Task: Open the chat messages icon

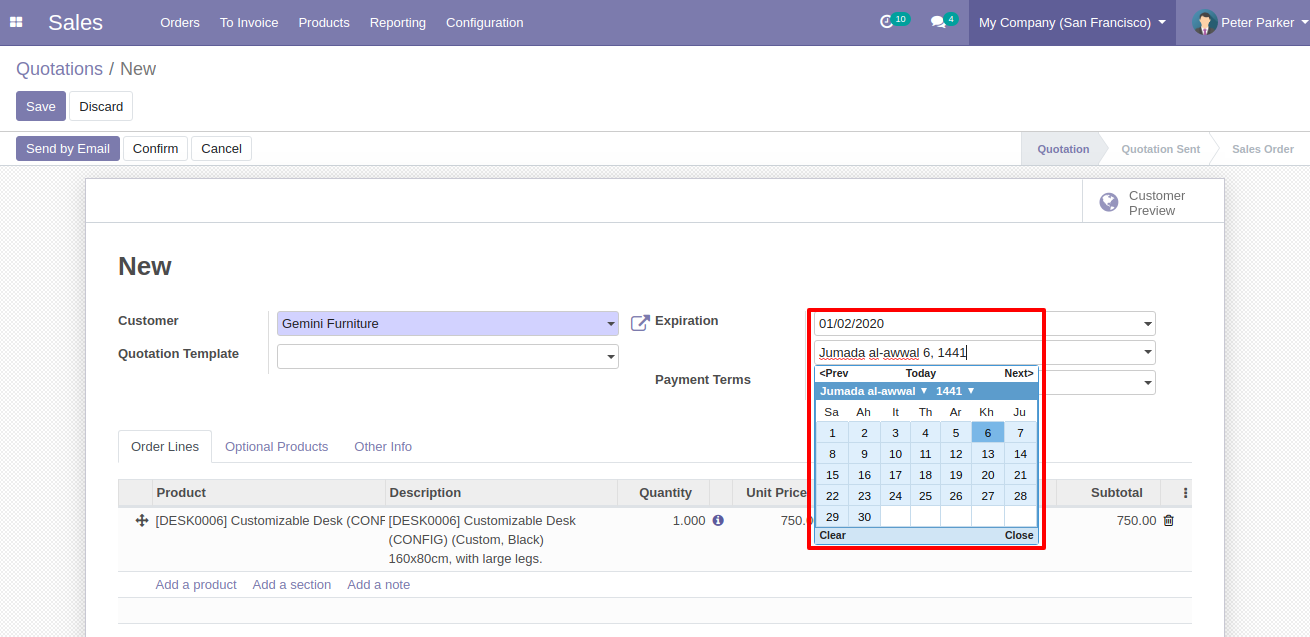Action: coord(938,22)
